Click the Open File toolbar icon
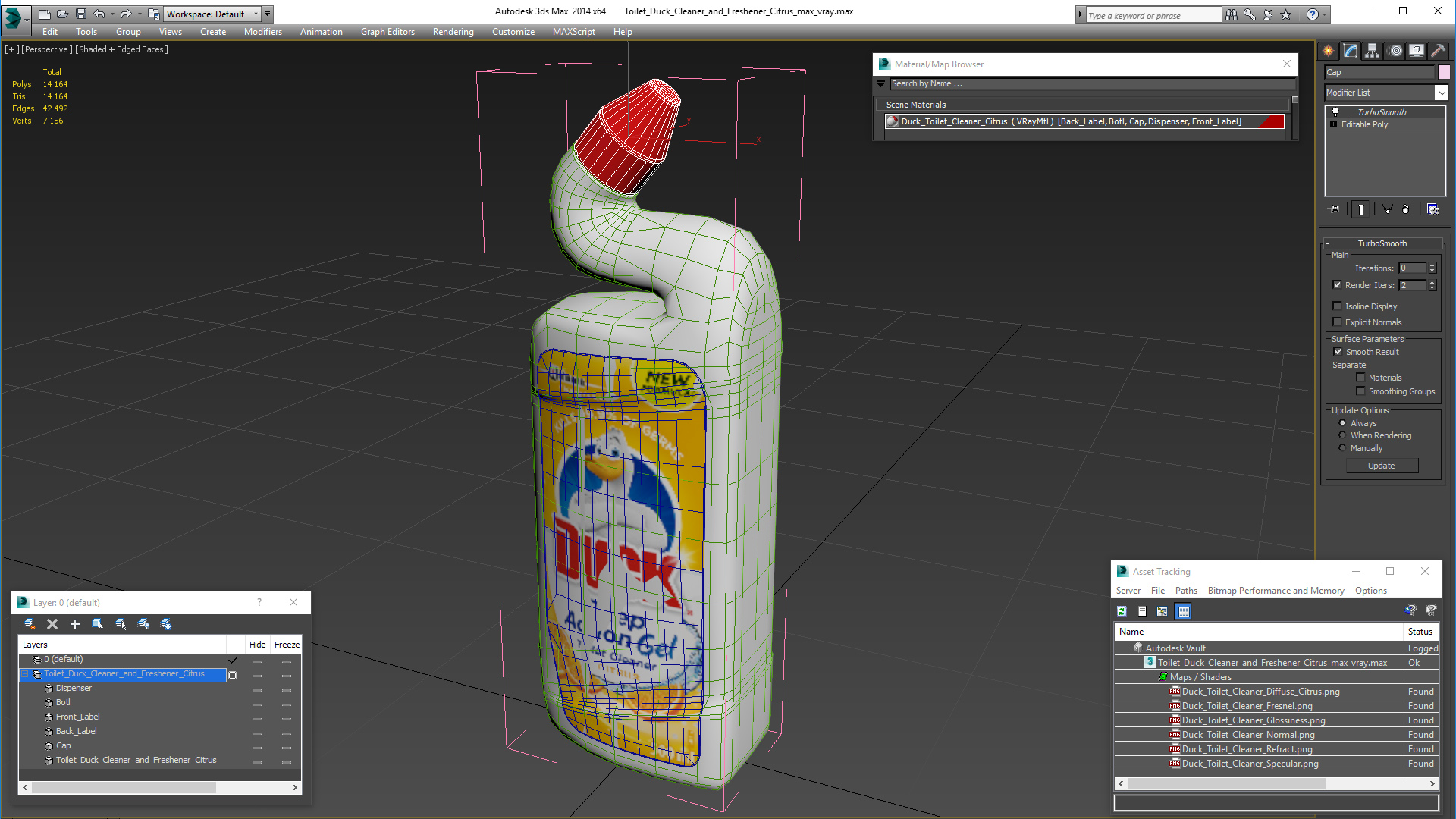This screenshot has width=1456, height=819. pos(63,14)
